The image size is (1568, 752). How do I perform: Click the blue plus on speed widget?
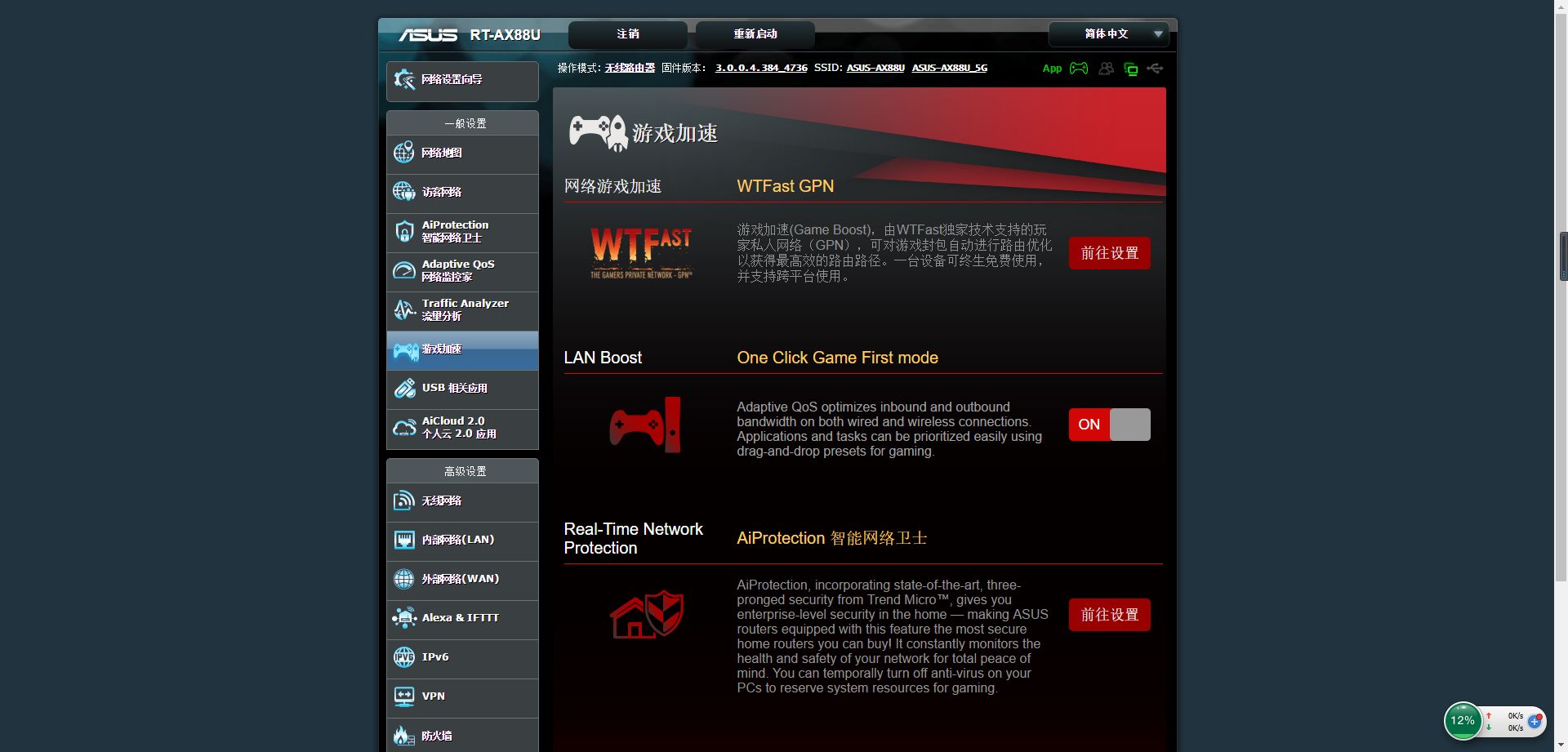(1535, 721)
